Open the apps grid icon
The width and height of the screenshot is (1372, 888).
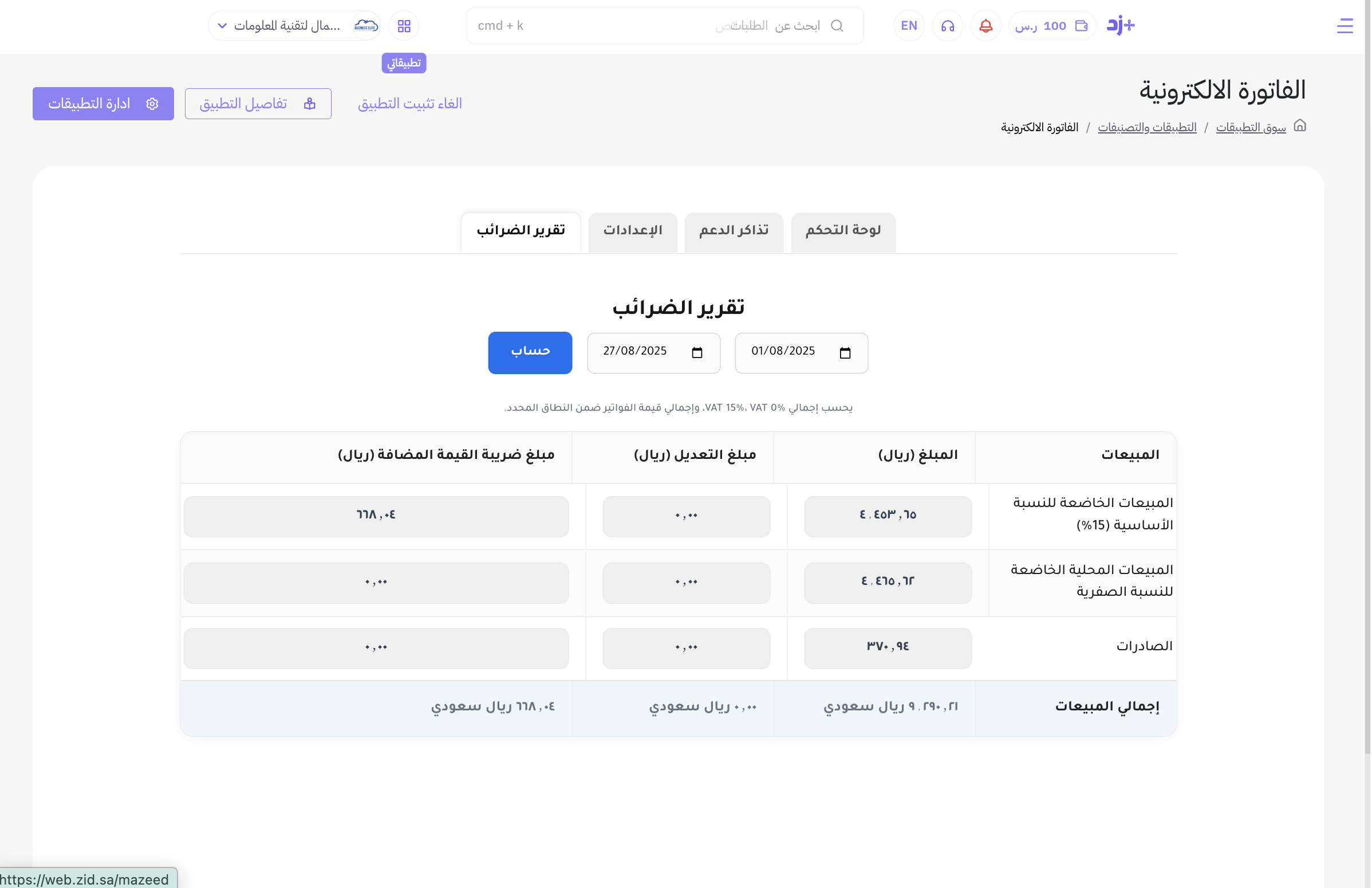point(404,26)
